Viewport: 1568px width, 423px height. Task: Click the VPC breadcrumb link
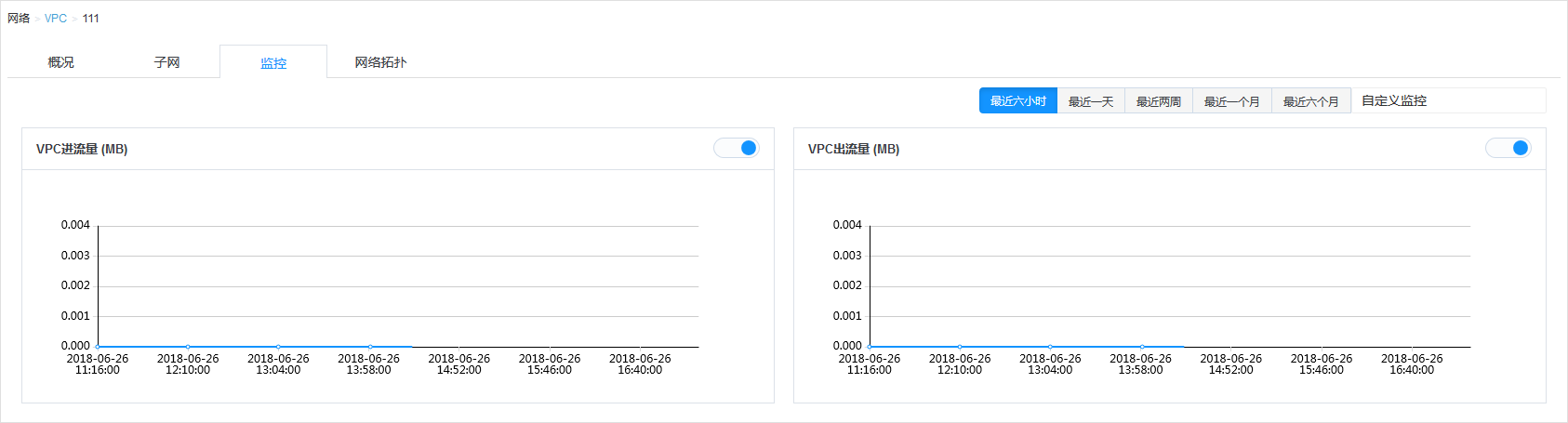point(56,19)
